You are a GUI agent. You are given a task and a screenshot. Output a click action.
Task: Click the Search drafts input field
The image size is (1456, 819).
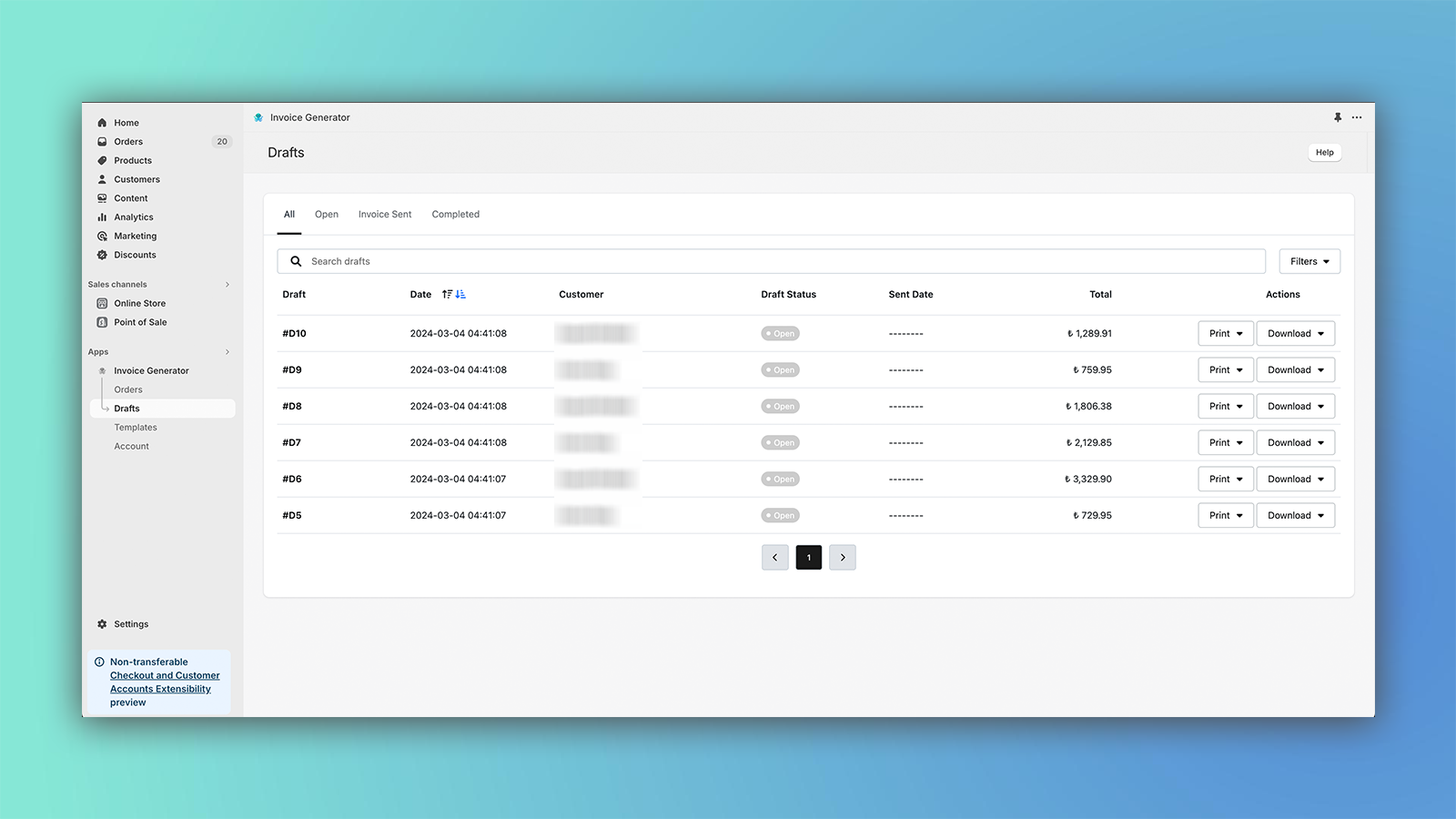783,261
